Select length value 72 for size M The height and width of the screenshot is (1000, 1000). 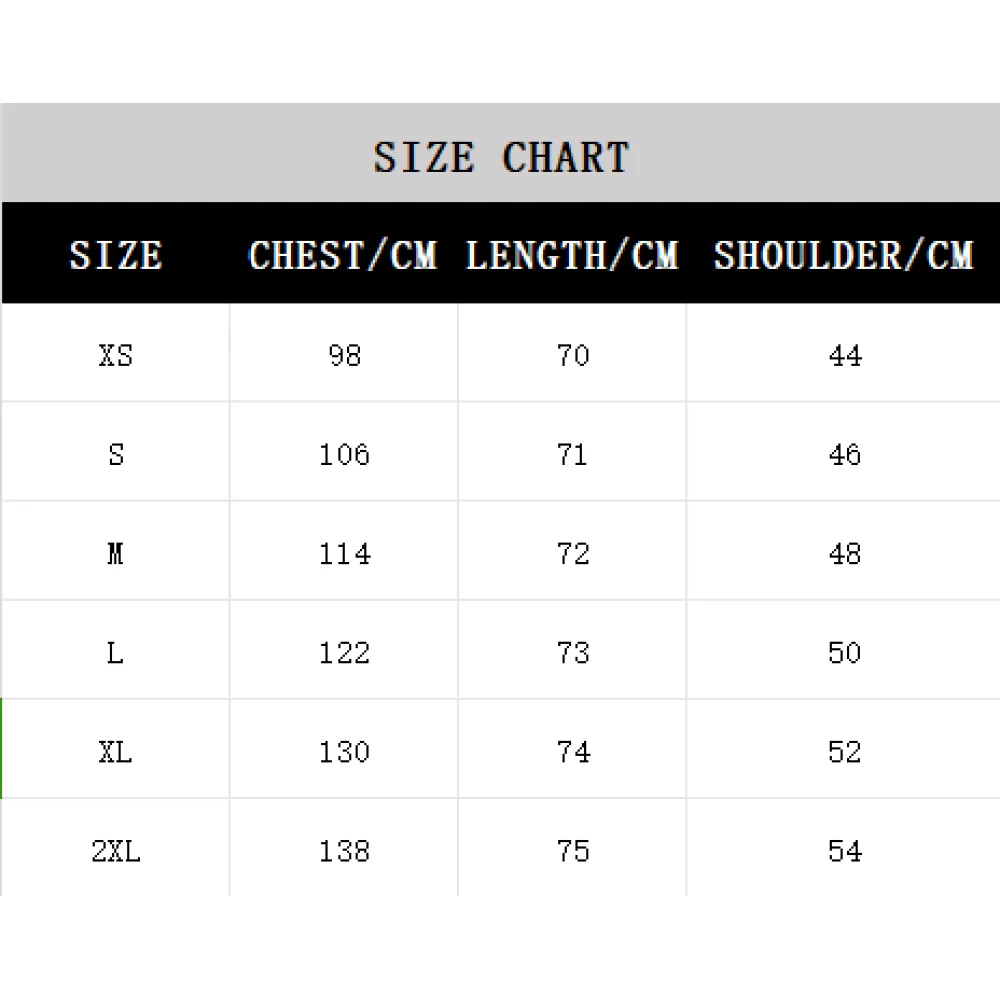[x=573, y=553]
